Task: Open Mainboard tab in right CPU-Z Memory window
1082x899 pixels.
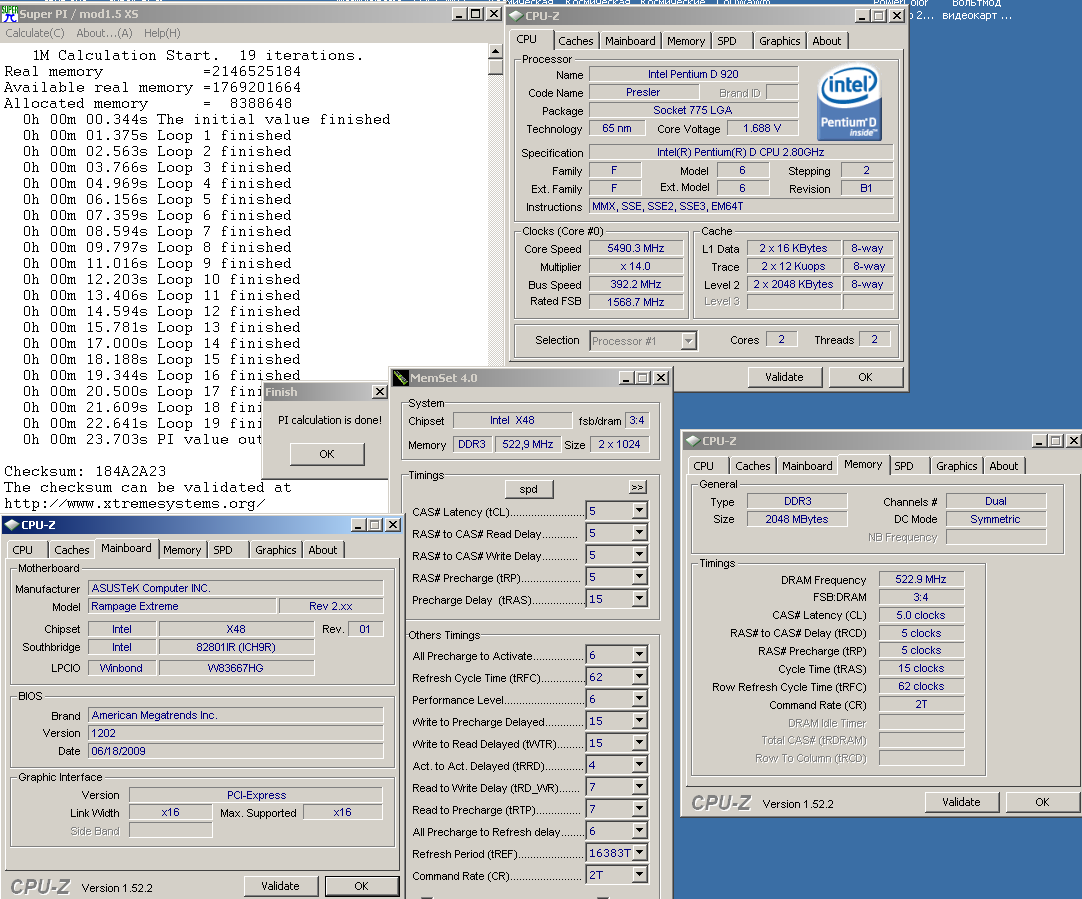Action: tap(807, 466)
